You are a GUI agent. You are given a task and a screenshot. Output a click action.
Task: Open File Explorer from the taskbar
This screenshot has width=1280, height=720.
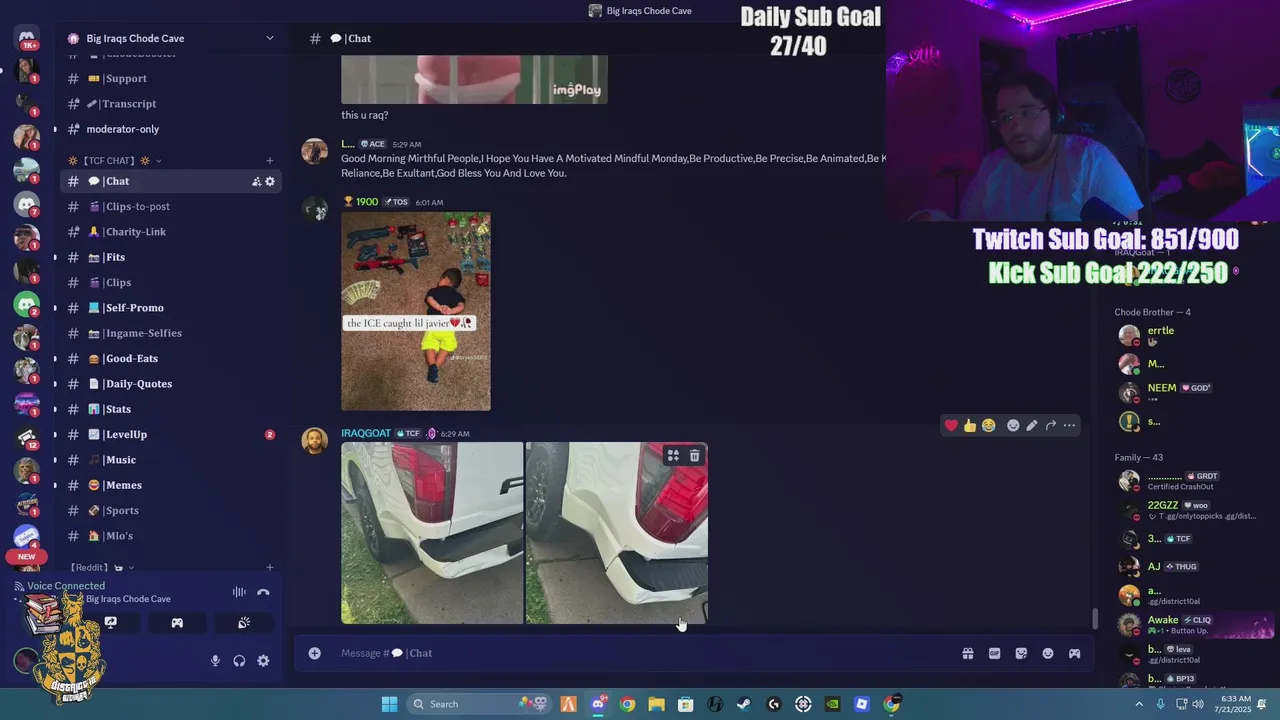(656, 704)
